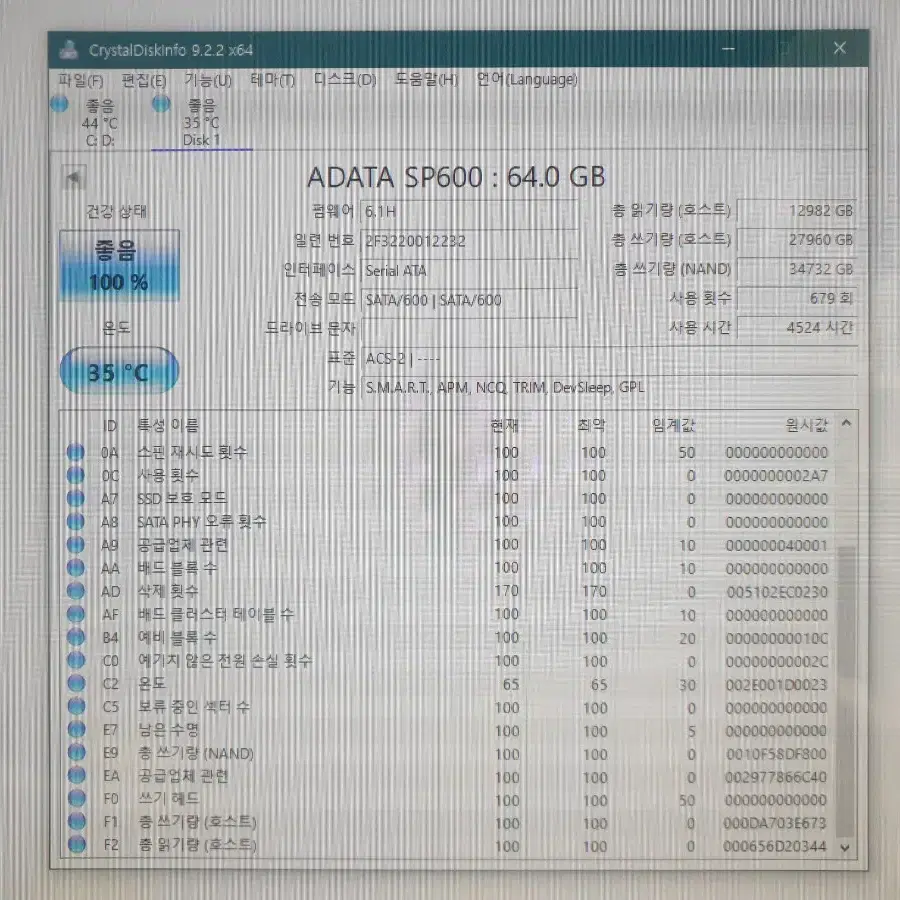Click total NAND writes value 34732 GB
Screen dimensions: 900x900
click(797, 269)
